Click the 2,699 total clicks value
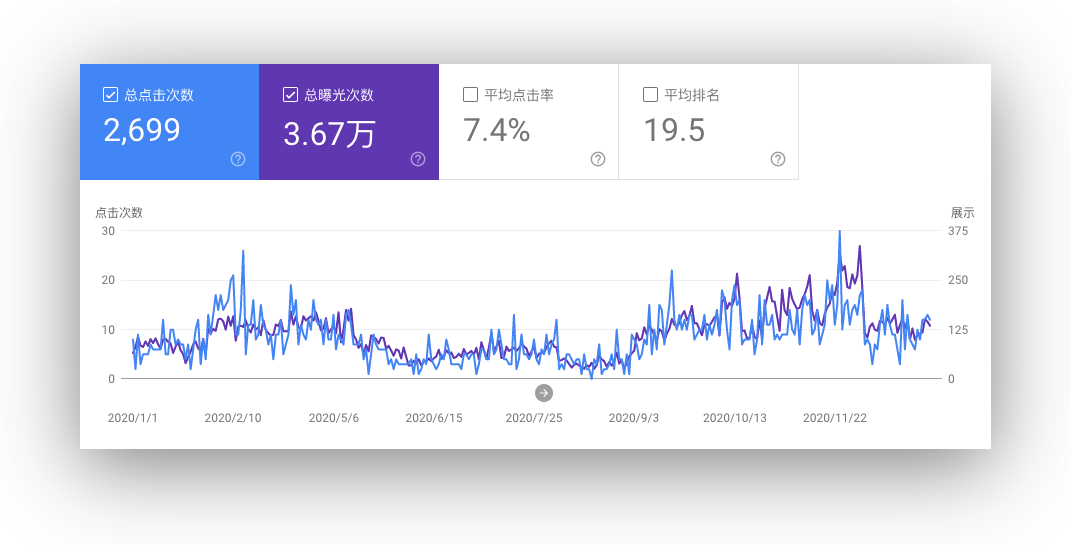This screenshot has height=545, width=1071. pos(142,130)
